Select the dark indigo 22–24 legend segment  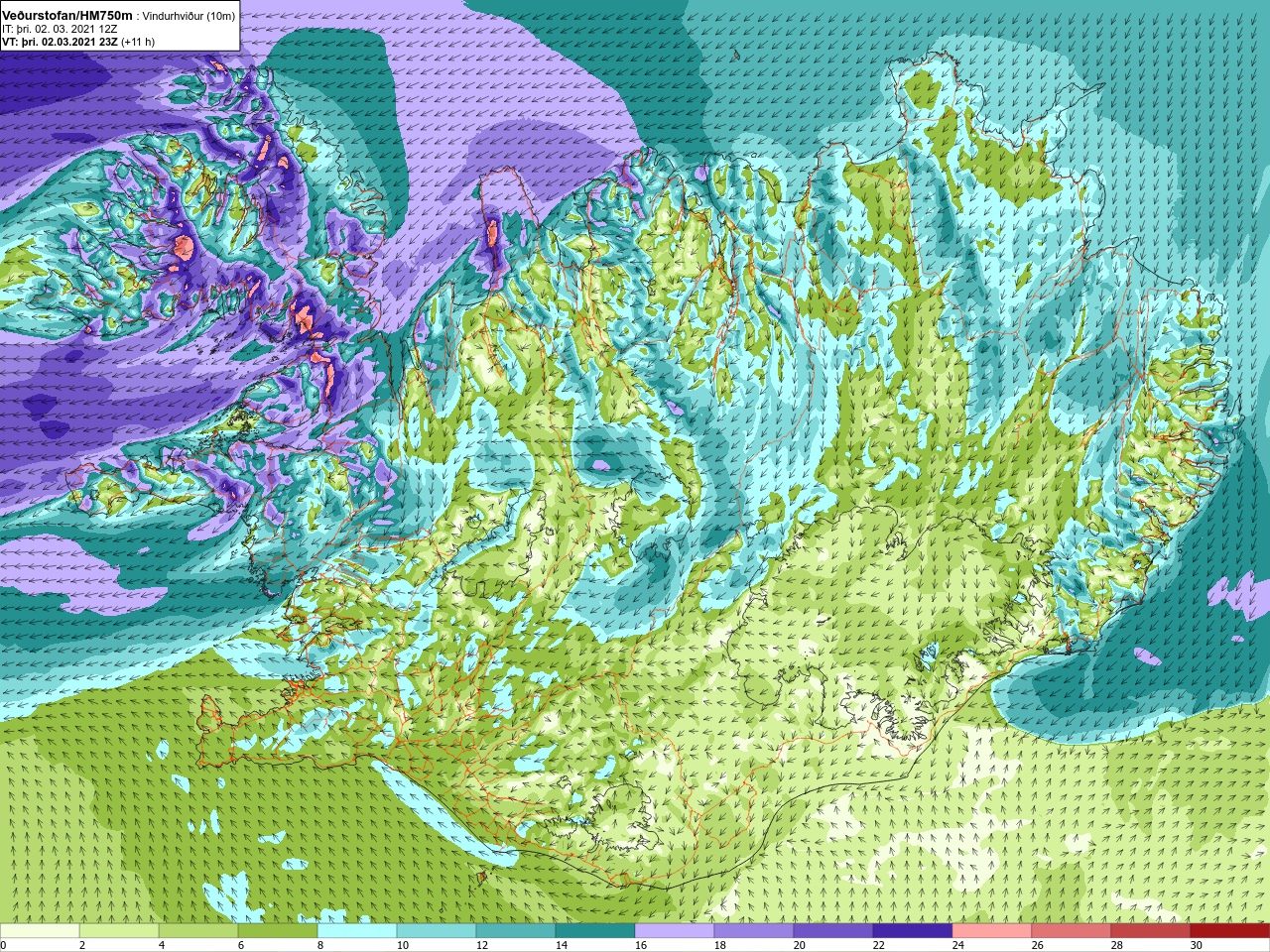913,930
